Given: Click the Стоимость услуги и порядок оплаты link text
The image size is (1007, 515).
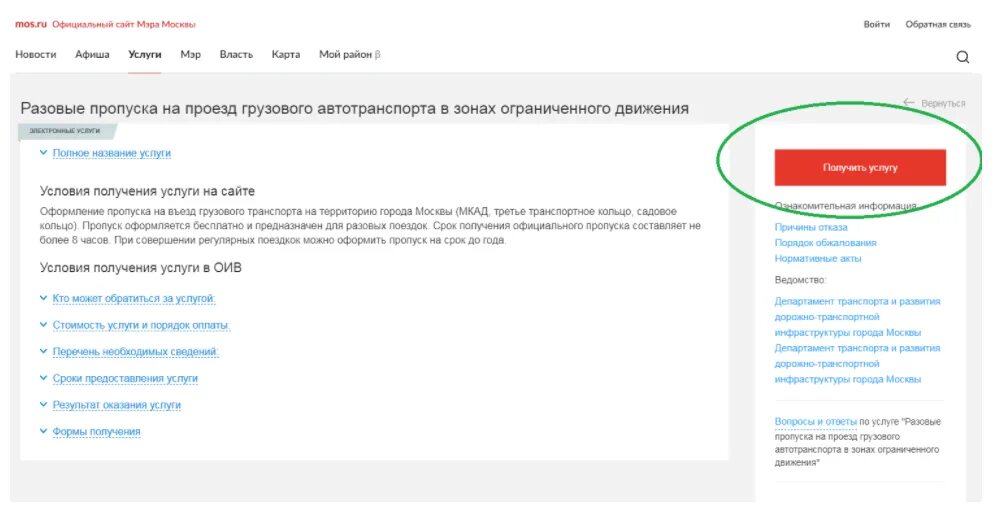Looking at the screenshot, I should [141, 325].
